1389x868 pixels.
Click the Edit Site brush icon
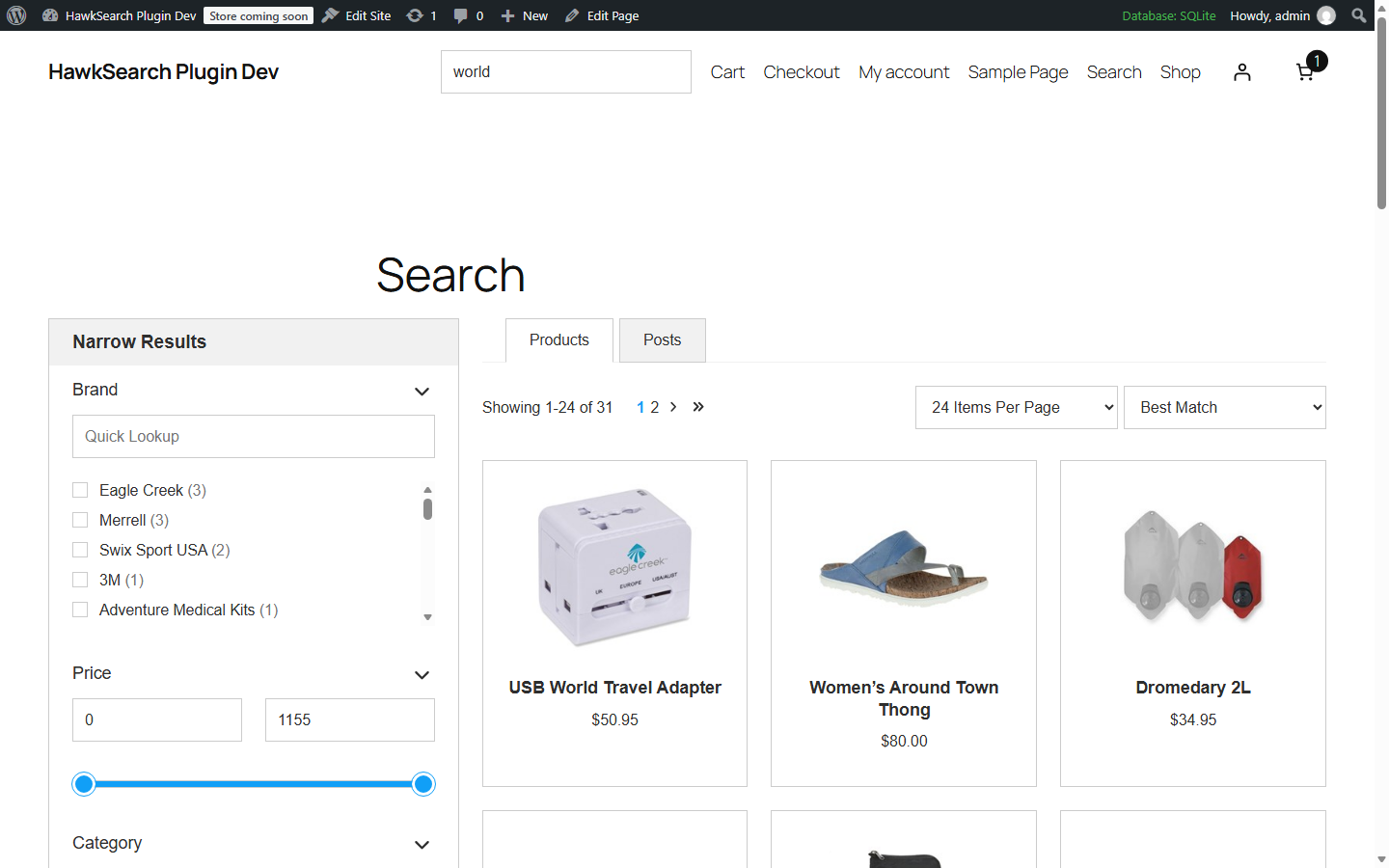coord(330,15)
